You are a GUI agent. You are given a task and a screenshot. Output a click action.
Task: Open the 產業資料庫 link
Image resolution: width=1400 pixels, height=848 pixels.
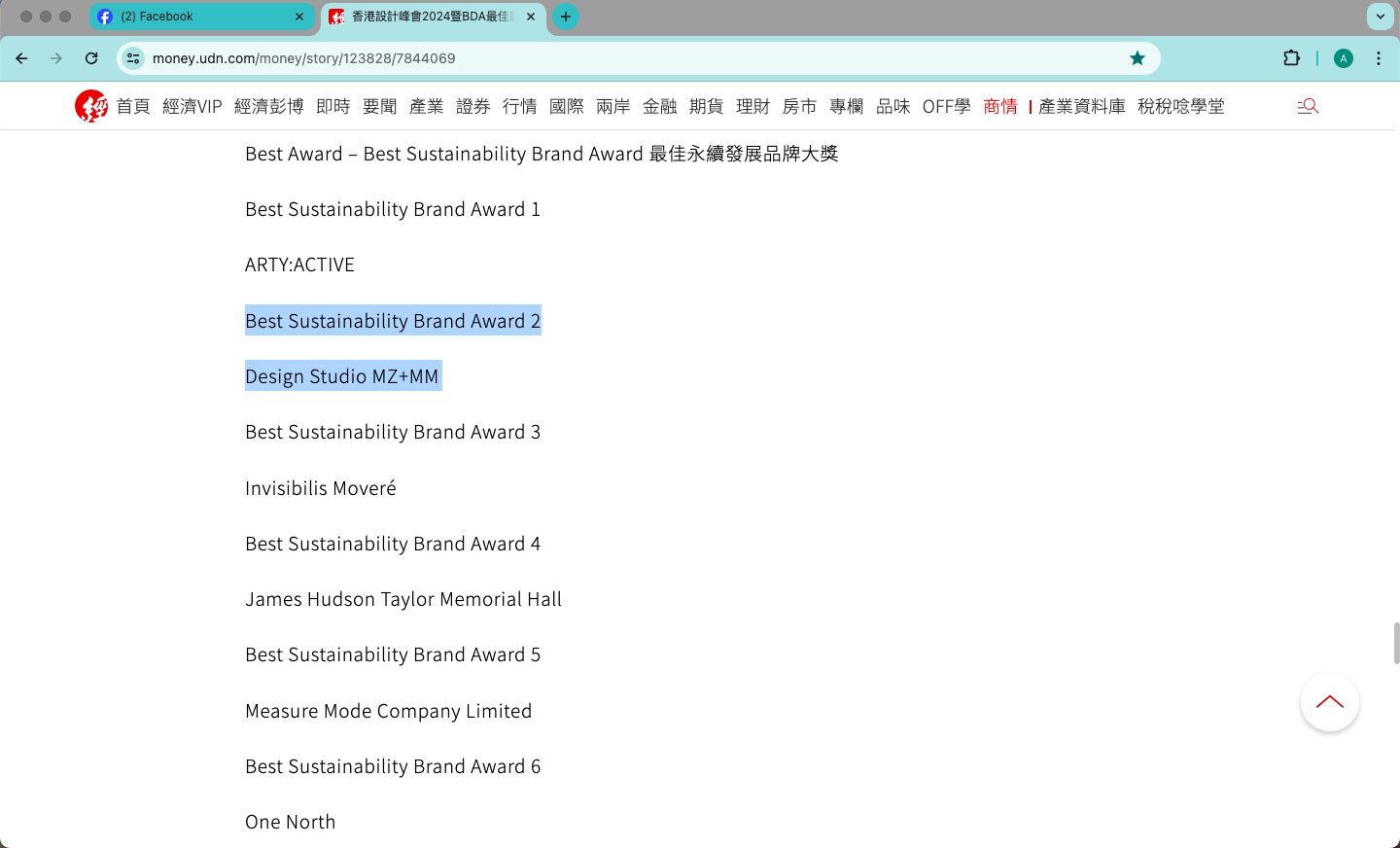pyautogui.click(x=1082, y=106)
